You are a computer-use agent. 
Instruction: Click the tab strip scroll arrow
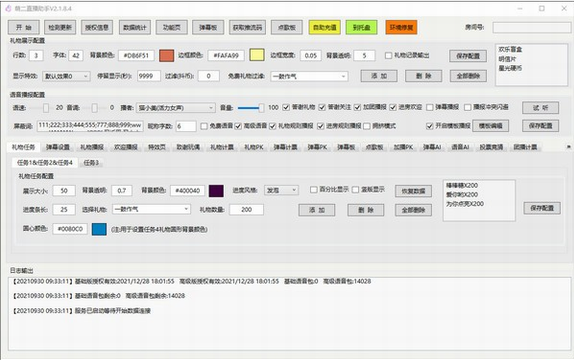[x=569, y=147]
